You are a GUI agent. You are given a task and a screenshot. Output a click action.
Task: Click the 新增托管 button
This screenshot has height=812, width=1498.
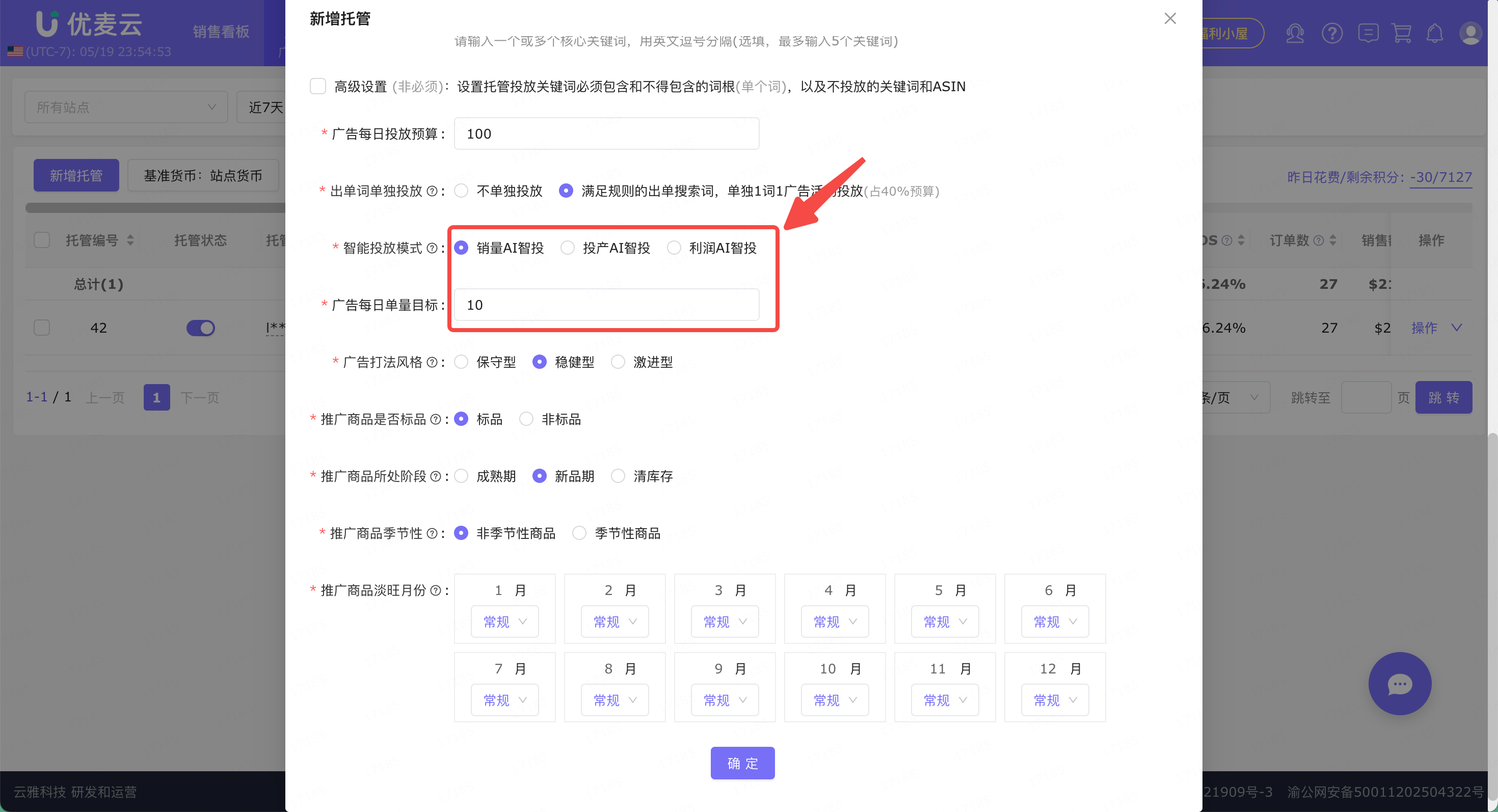(76, 176)
